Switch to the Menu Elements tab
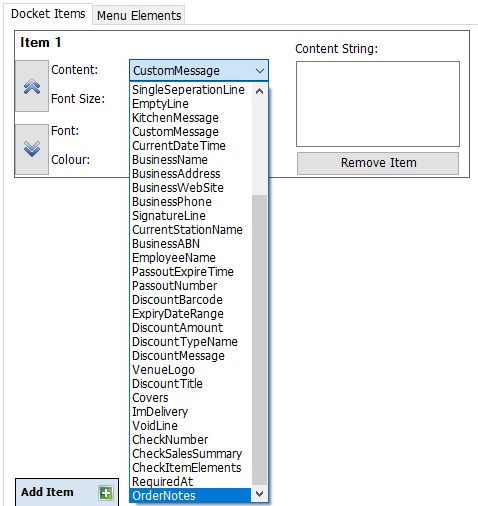 click(x=139, y=15)
